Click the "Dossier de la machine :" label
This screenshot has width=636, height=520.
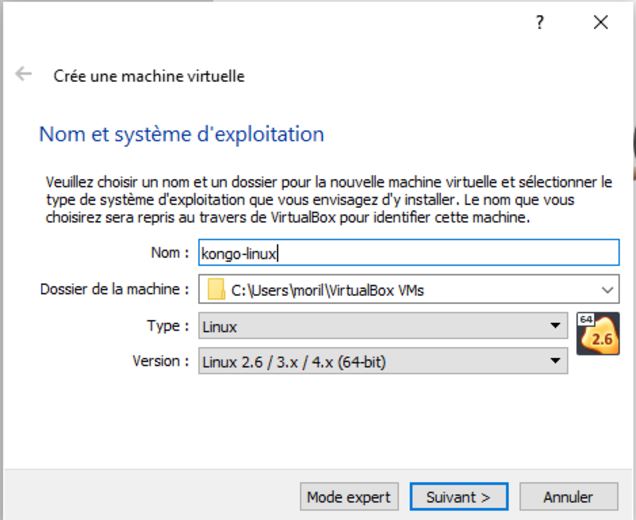click(x=114, y=290)
